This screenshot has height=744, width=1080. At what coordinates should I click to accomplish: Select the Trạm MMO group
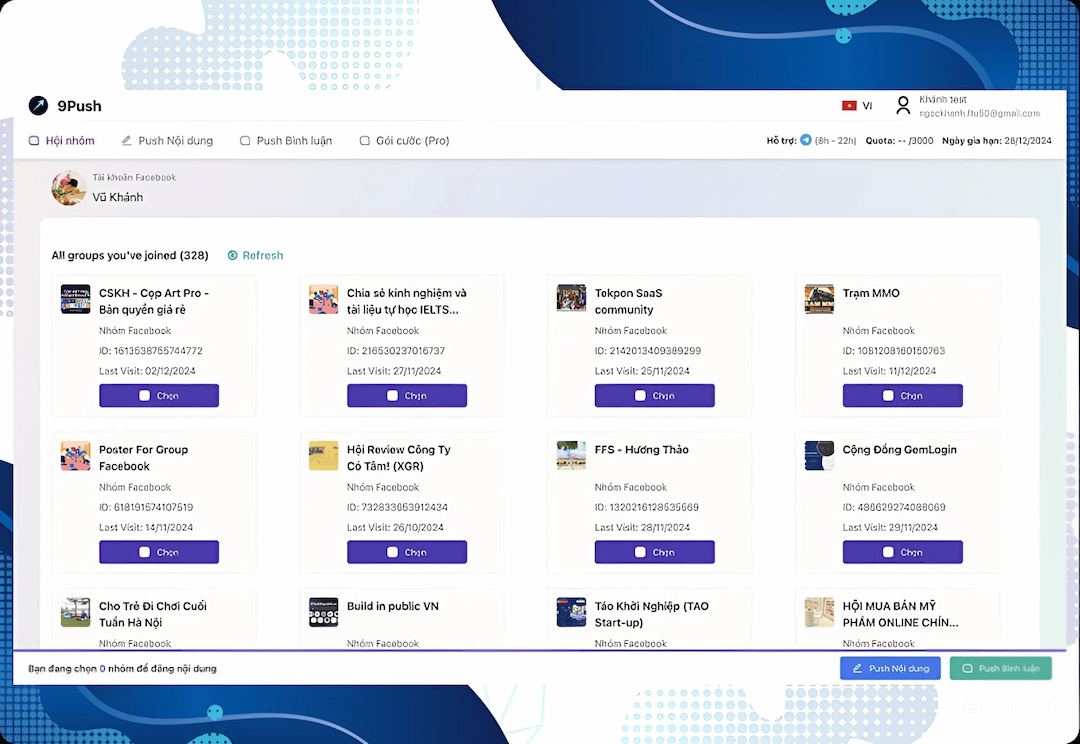[903, 395]
